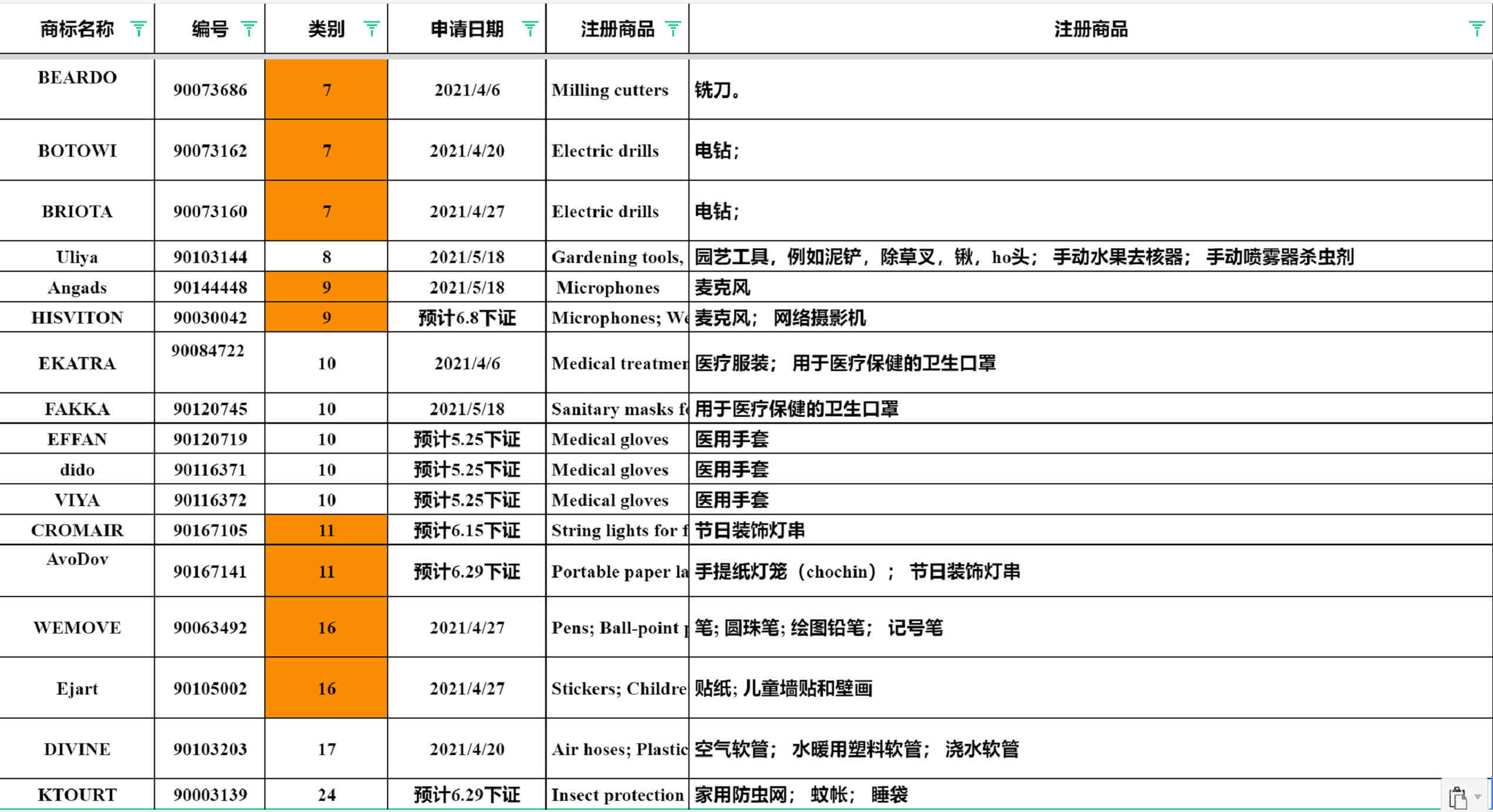
Task: Open filter dropdown for 编号 column
Action: pos(249,29)
